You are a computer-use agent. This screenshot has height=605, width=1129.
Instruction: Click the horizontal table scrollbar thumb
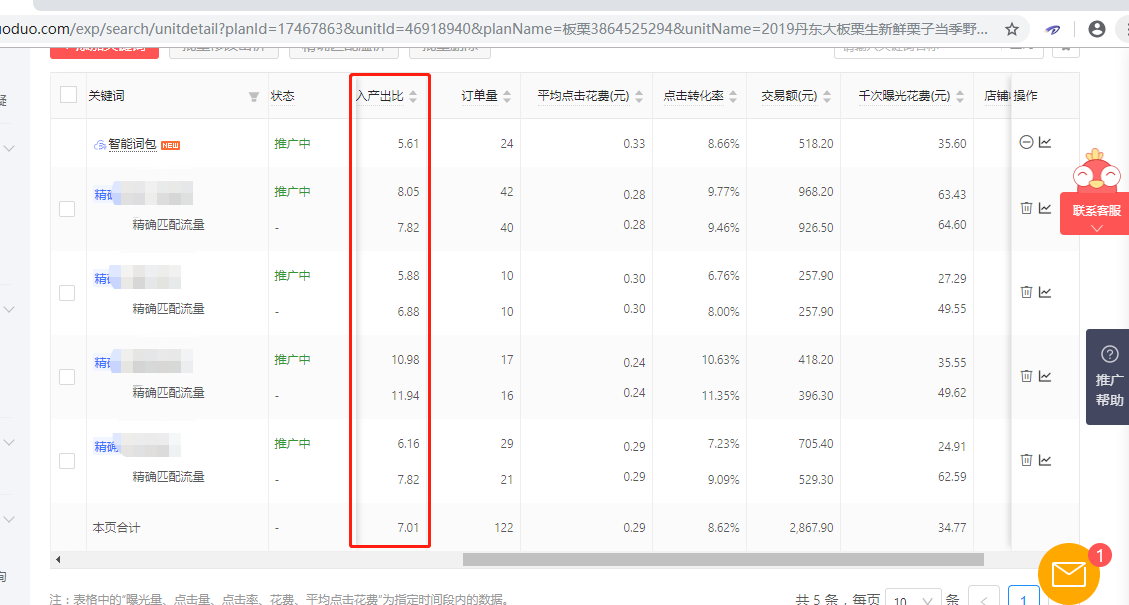pos(723,560)
